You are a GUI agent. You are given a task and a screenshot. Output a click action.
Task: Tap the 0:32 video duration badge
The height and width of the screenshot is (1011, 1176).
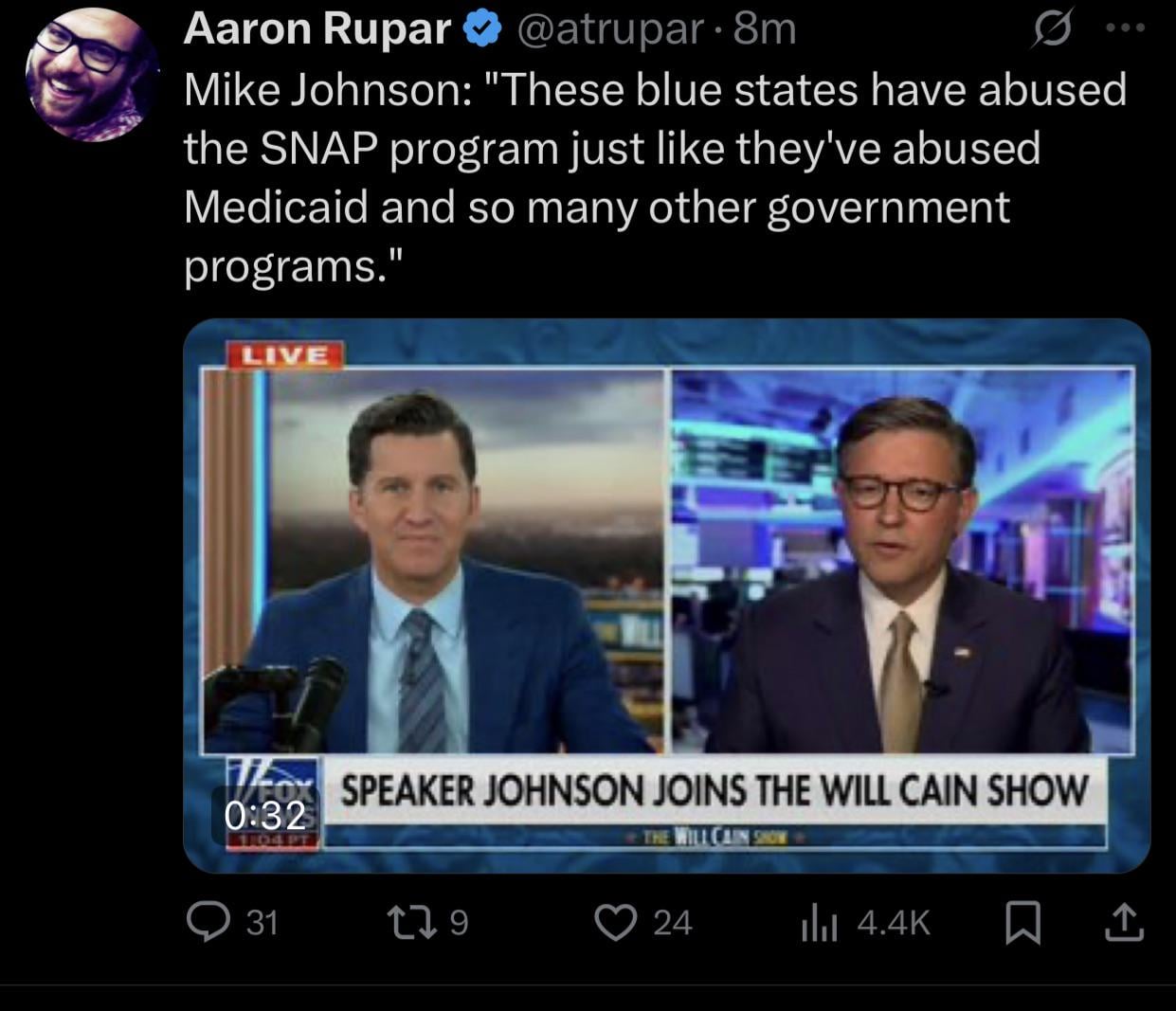pos(265,815)
